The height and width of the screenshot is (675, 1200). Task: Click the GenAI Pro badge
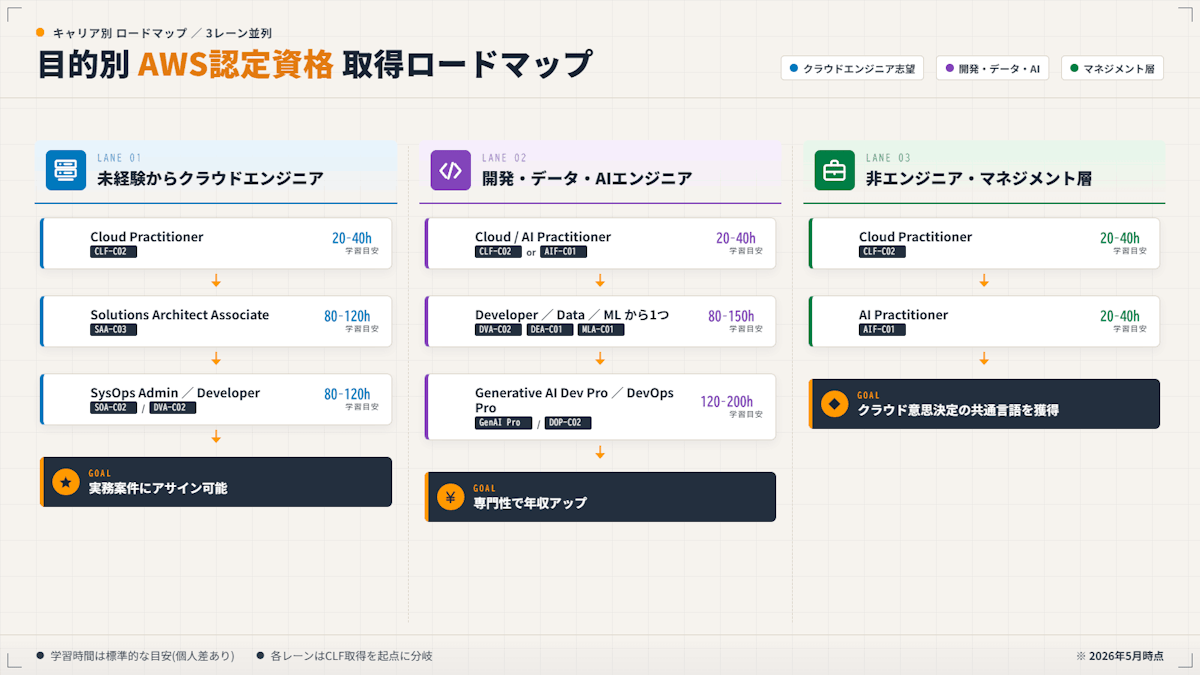click(503, 423)
